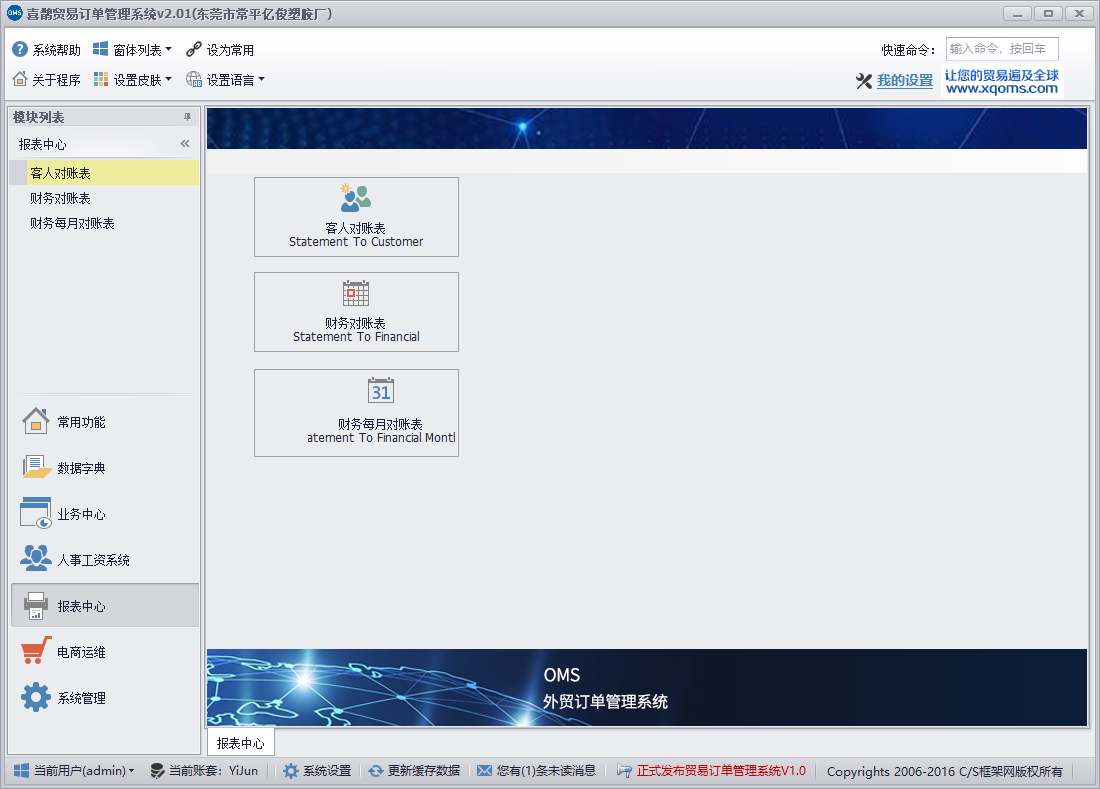
Task: Click 当前账套: YiJun status entry
Action: (204, 771)
